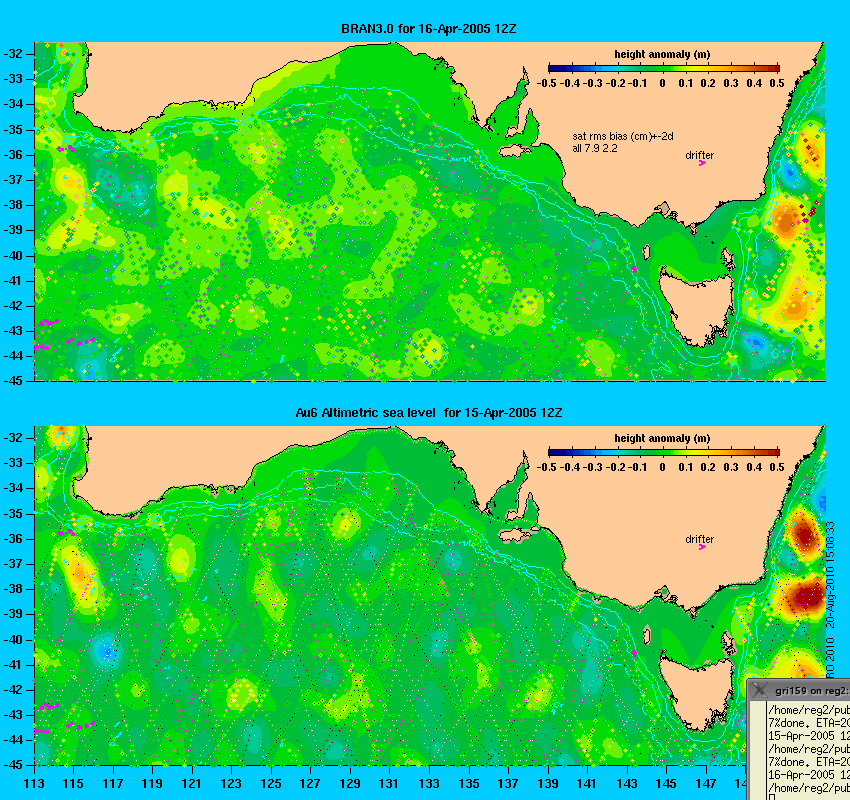Screen dimensions: 850x800
Task: Click the vertical '20-Aug-2010 15:08:33' timestamp
Action: tap(830, 576)
